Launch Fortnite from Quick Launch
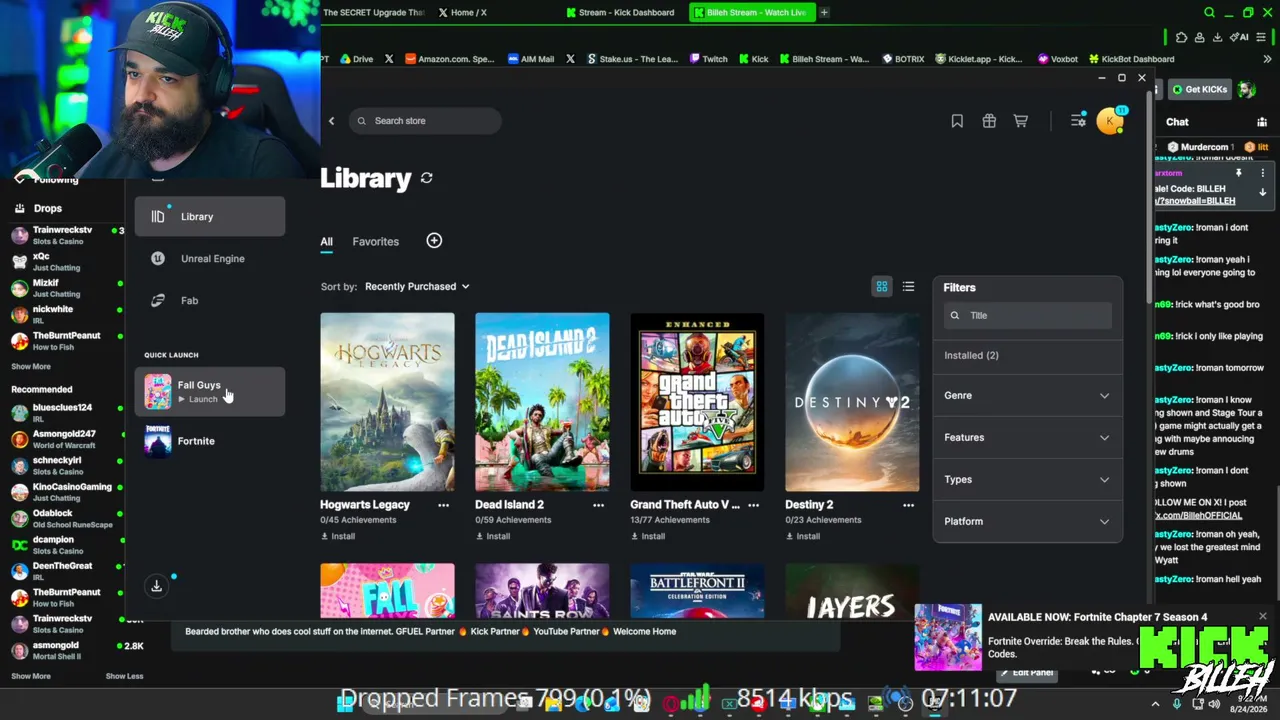Viewport: 1280px width, 720px height. pyautogui.click(x=210, y=441)
